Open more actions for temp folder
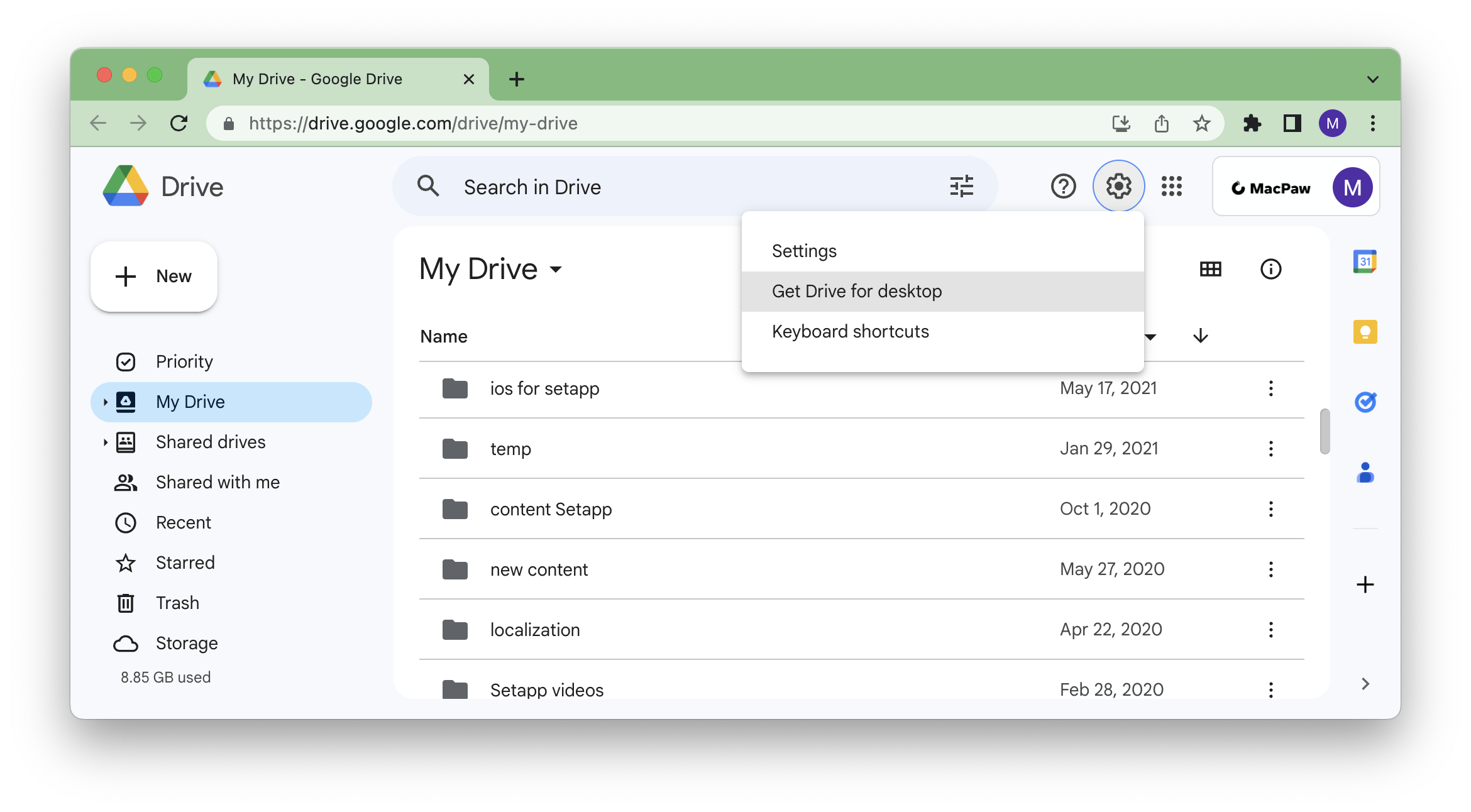 pos(1270,449)
